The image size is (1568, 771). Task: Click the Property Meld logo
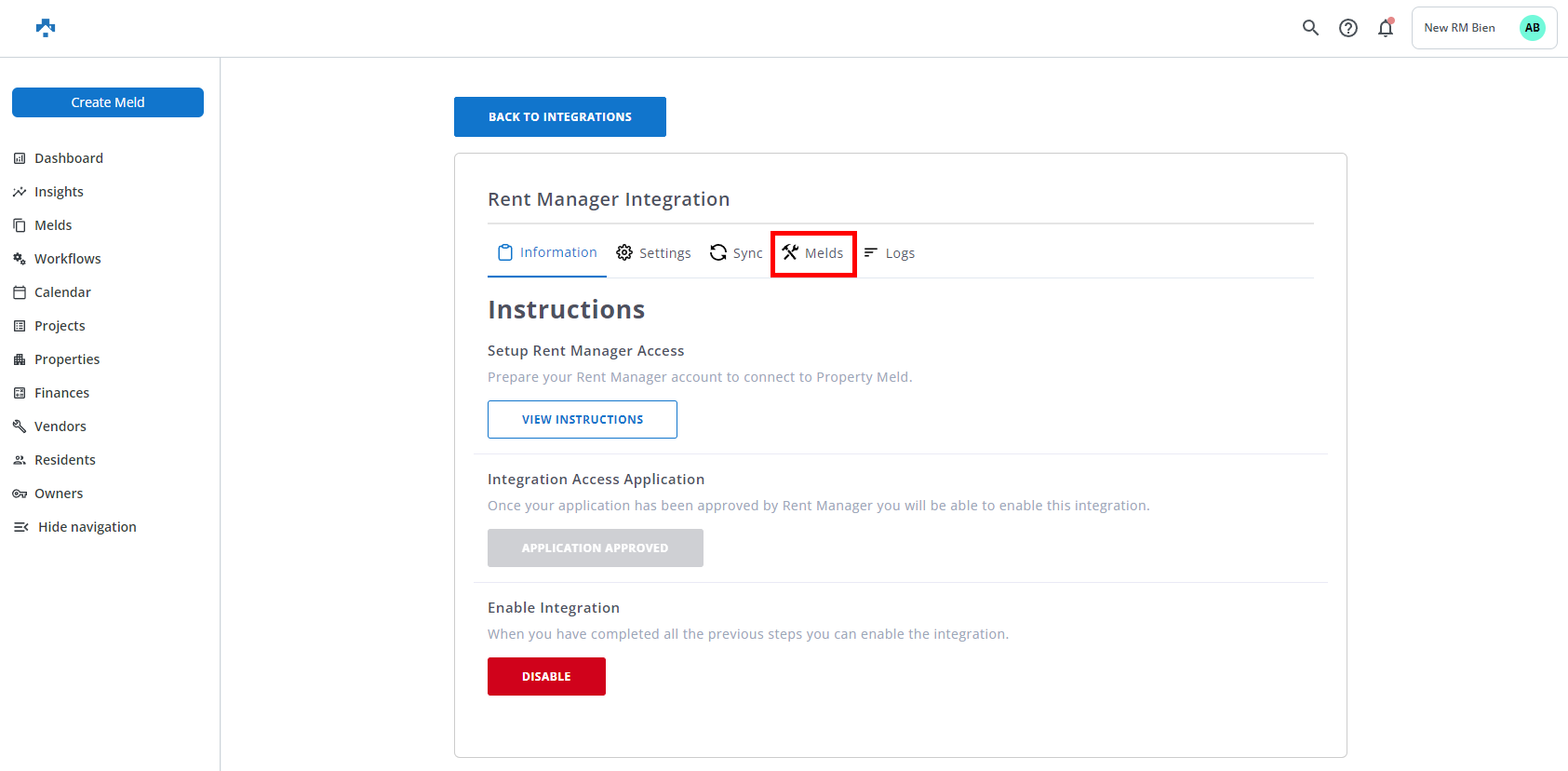coord(46,28)
